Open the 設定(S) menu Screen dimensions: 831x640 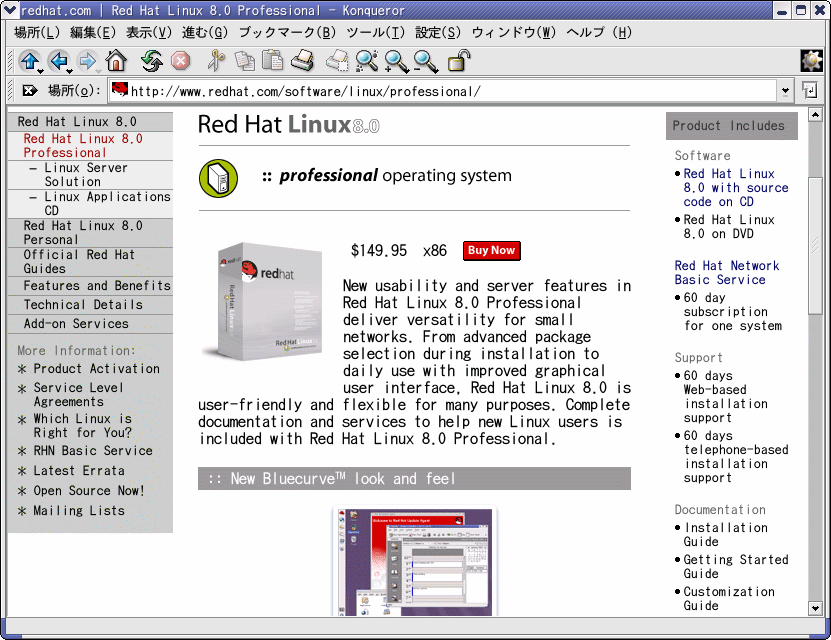438,33
